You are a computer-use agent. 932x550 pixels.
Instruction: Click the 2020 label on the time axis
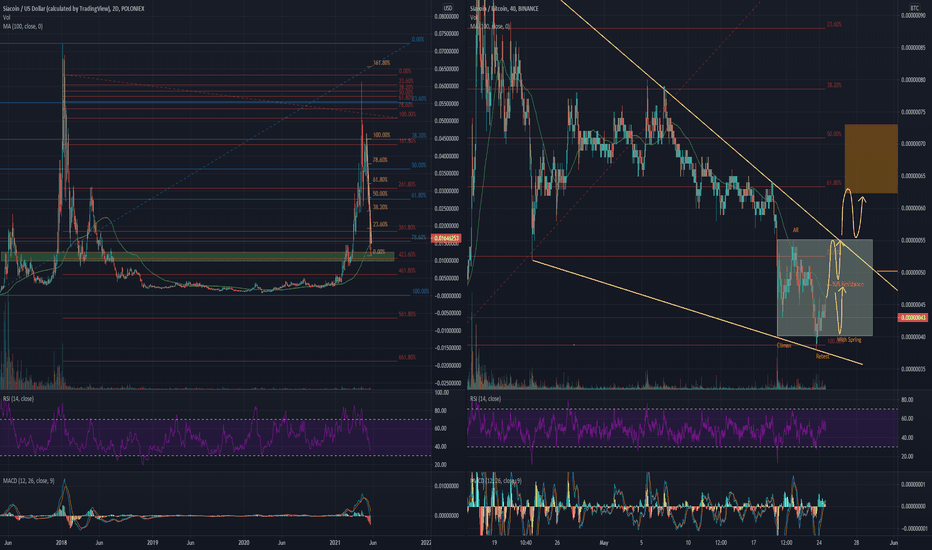click(244, 543)
